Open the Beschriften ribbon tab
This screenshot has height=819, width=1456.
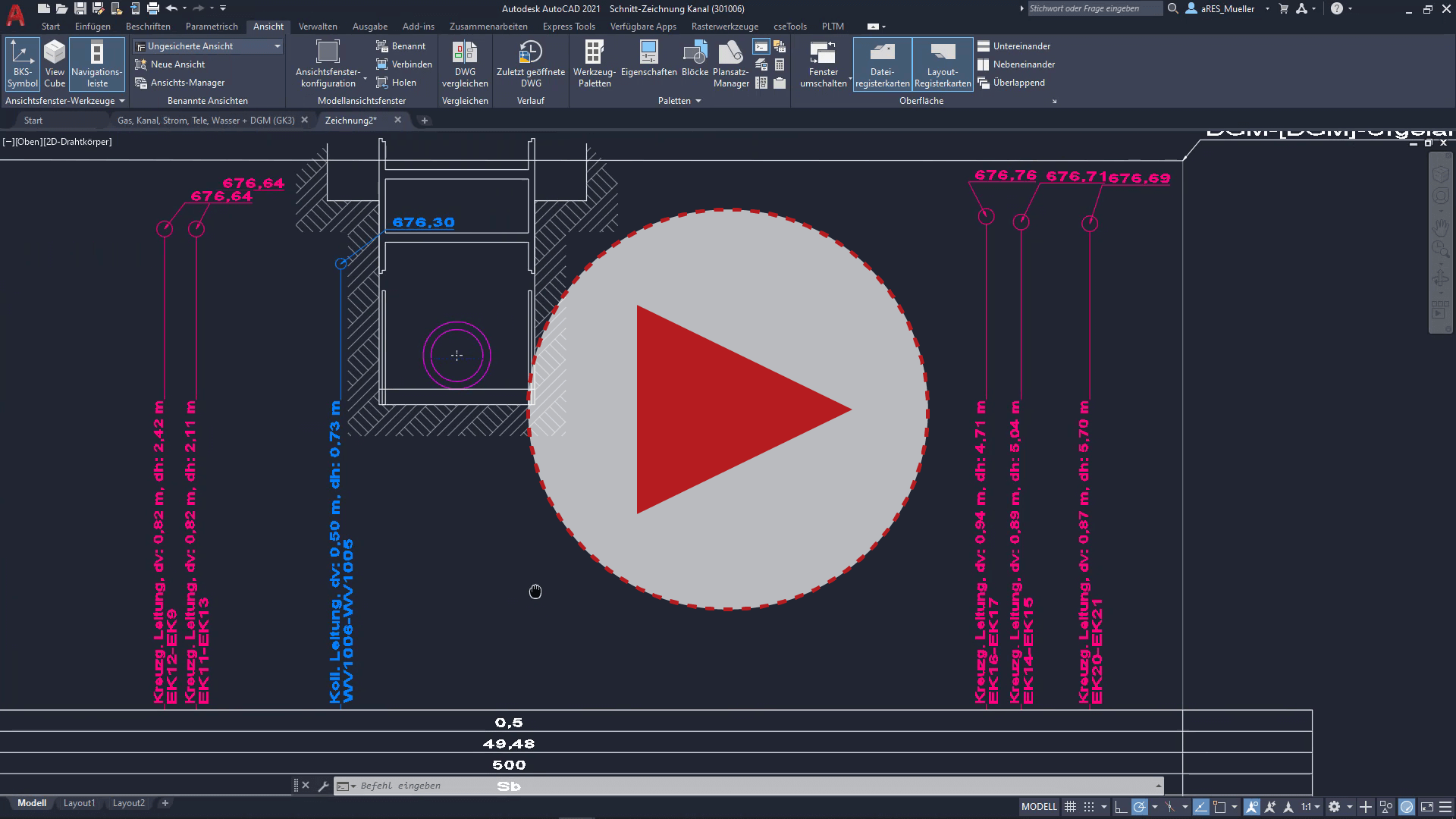[x=148, y=27]
